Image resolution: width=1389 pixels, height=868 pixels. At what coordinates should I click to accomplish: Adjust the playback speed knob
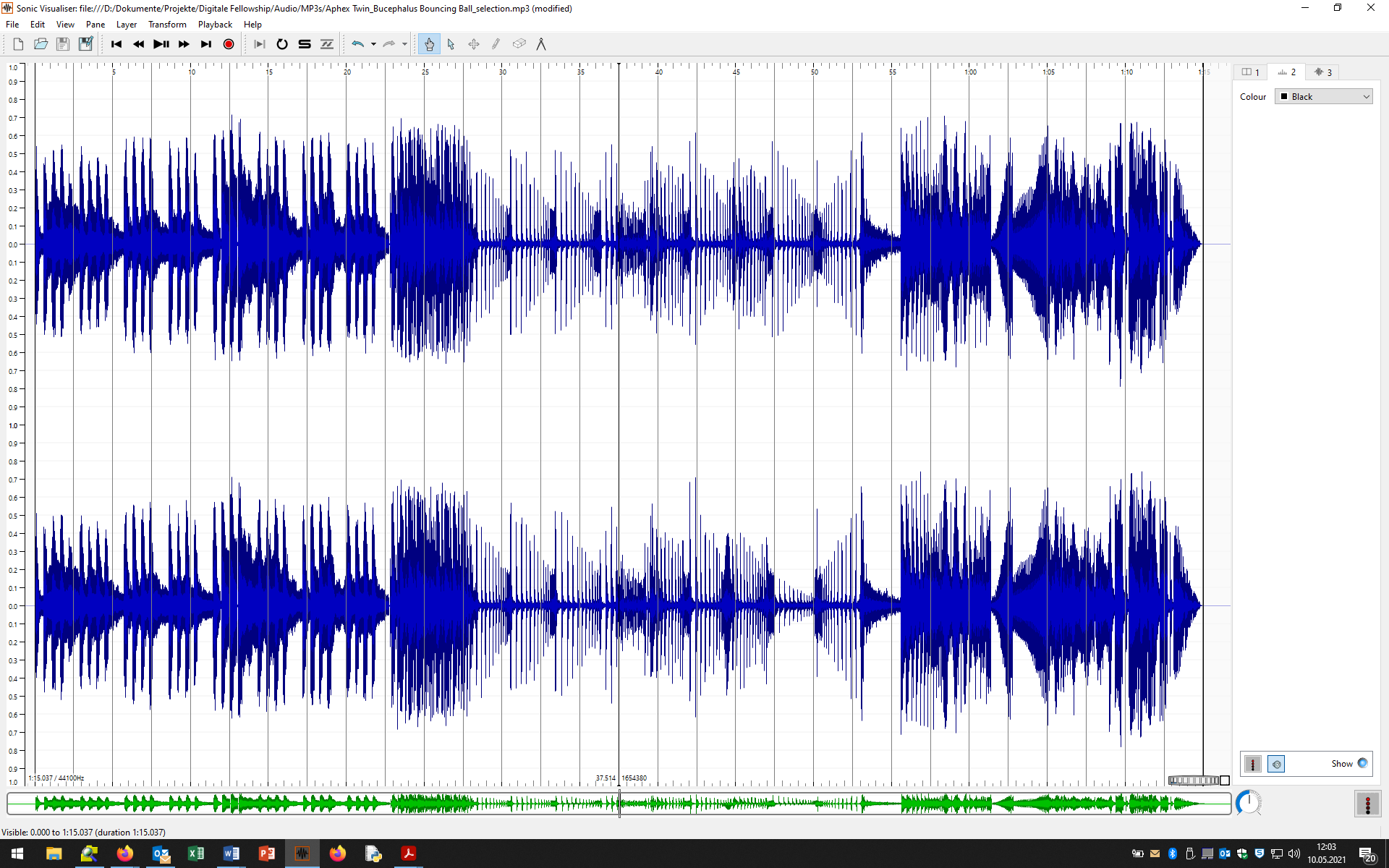(x=1249, y=803)
